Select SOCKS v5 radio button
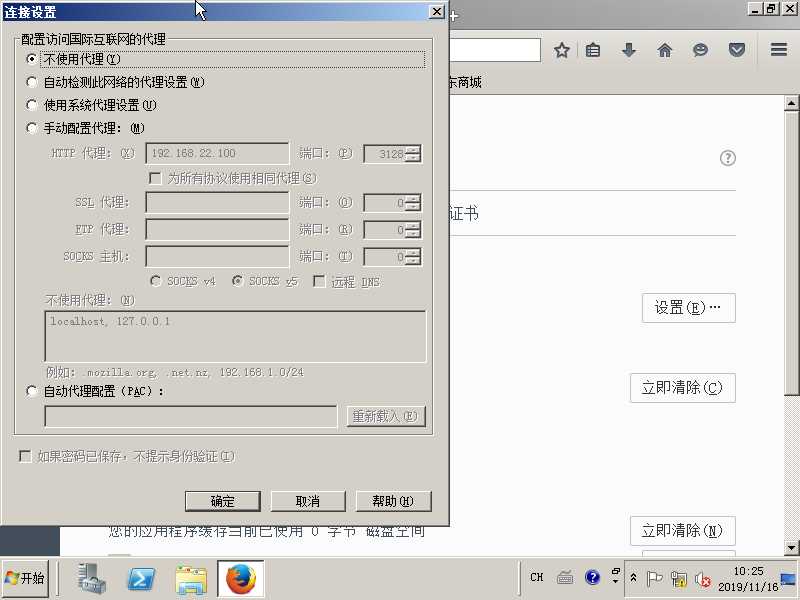This screenshot has height=600, width=800. (x=237, y=281)
